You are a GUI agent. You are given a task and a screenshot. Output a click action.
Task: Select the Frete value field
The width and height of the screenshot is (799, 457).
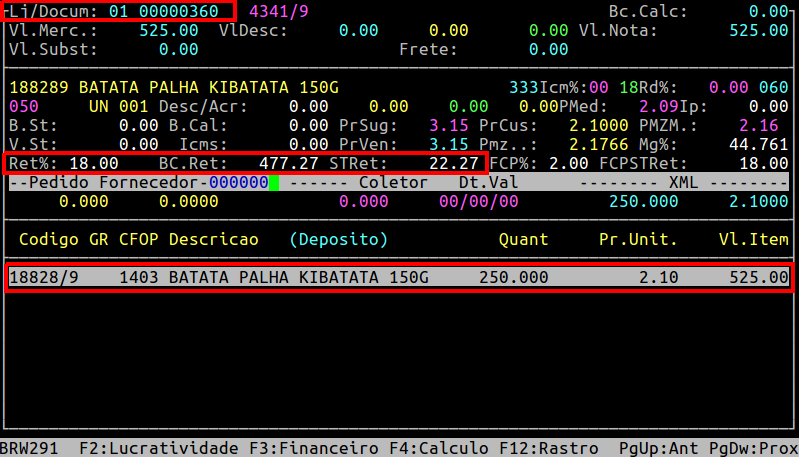[548, 49]
